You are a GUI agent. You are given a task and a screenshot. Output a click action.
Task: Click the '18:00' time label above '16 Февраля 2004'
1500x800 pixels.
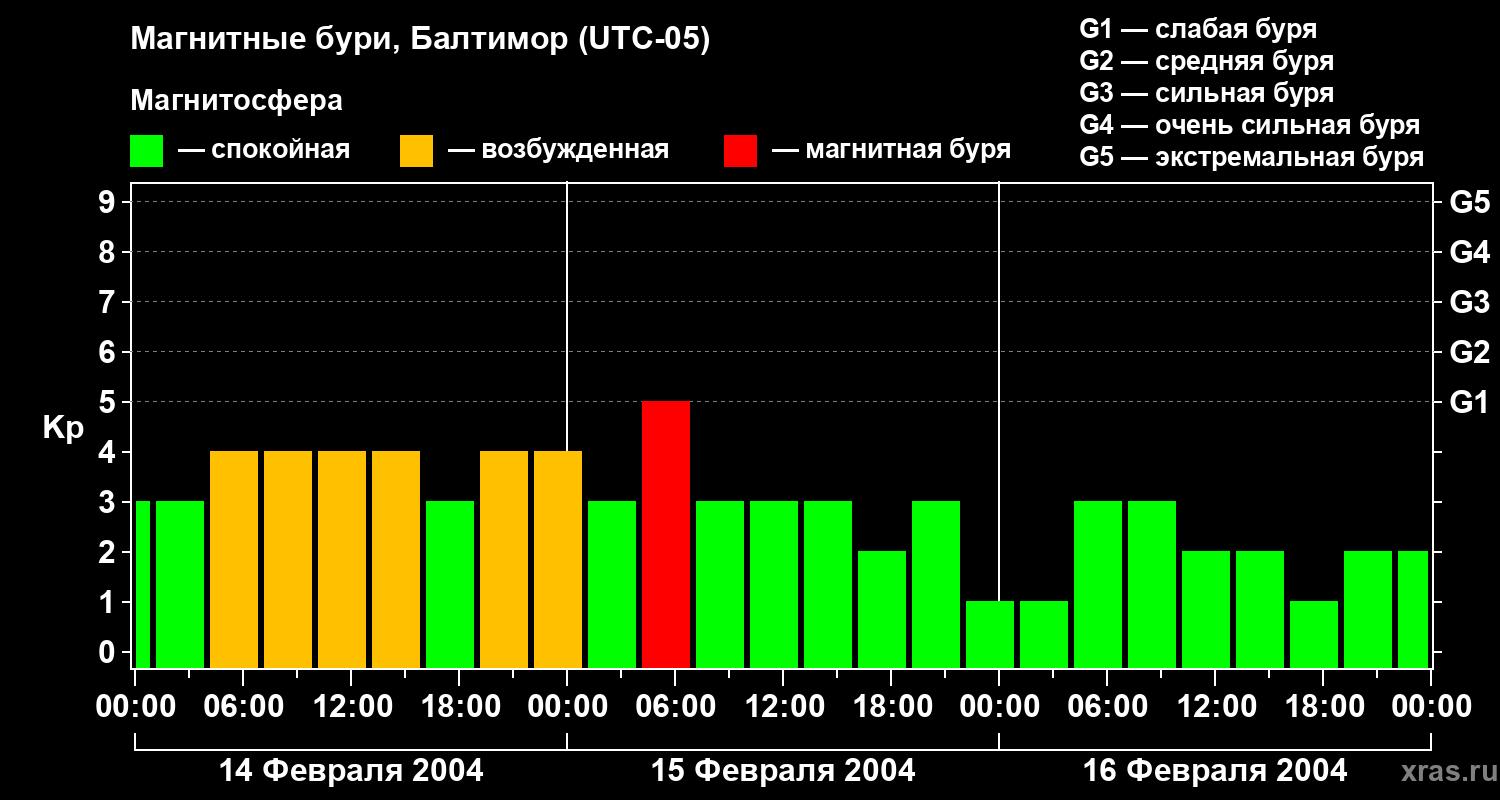1323,707
